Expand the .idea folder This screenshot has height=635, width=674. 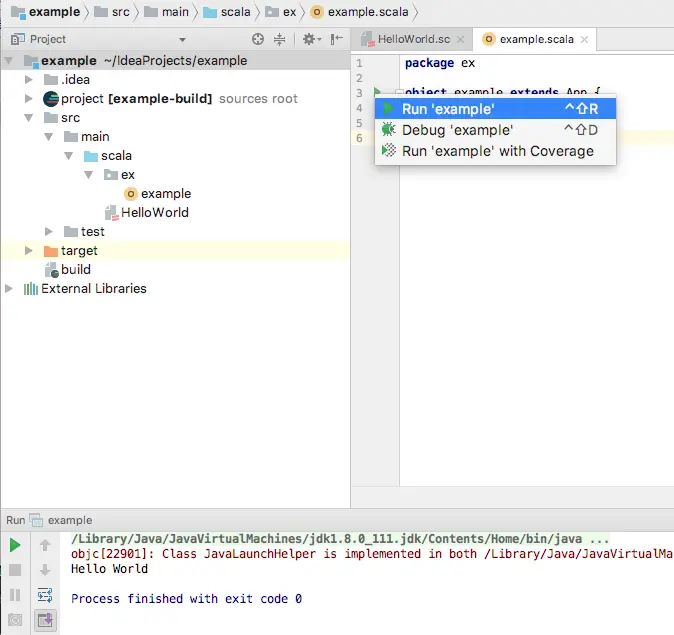pyautogui.click(x=29, y=80)
